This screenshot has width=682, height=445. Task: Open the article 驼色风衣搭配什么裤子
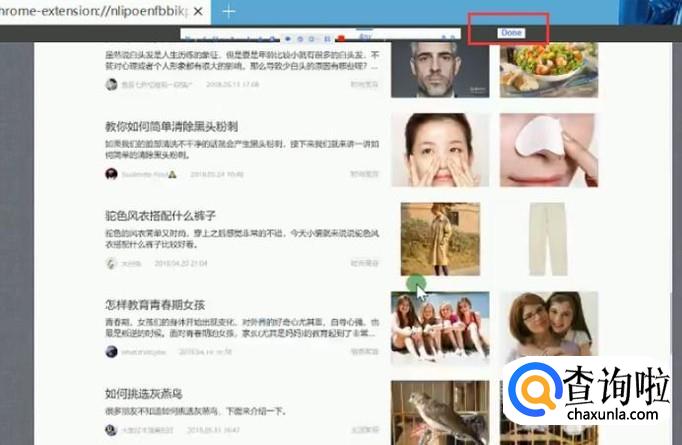tap(160, 216)
